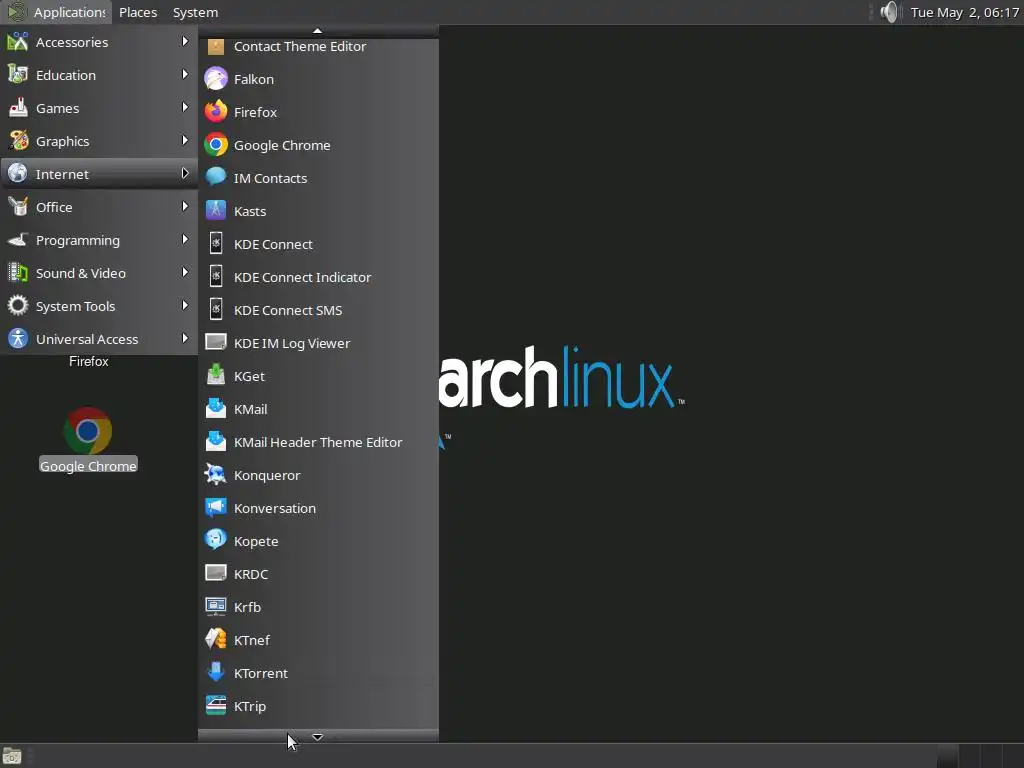Open KRDC remote desktop icon
The height and width of the screenshot is (768, 1024).
point(216,573)
